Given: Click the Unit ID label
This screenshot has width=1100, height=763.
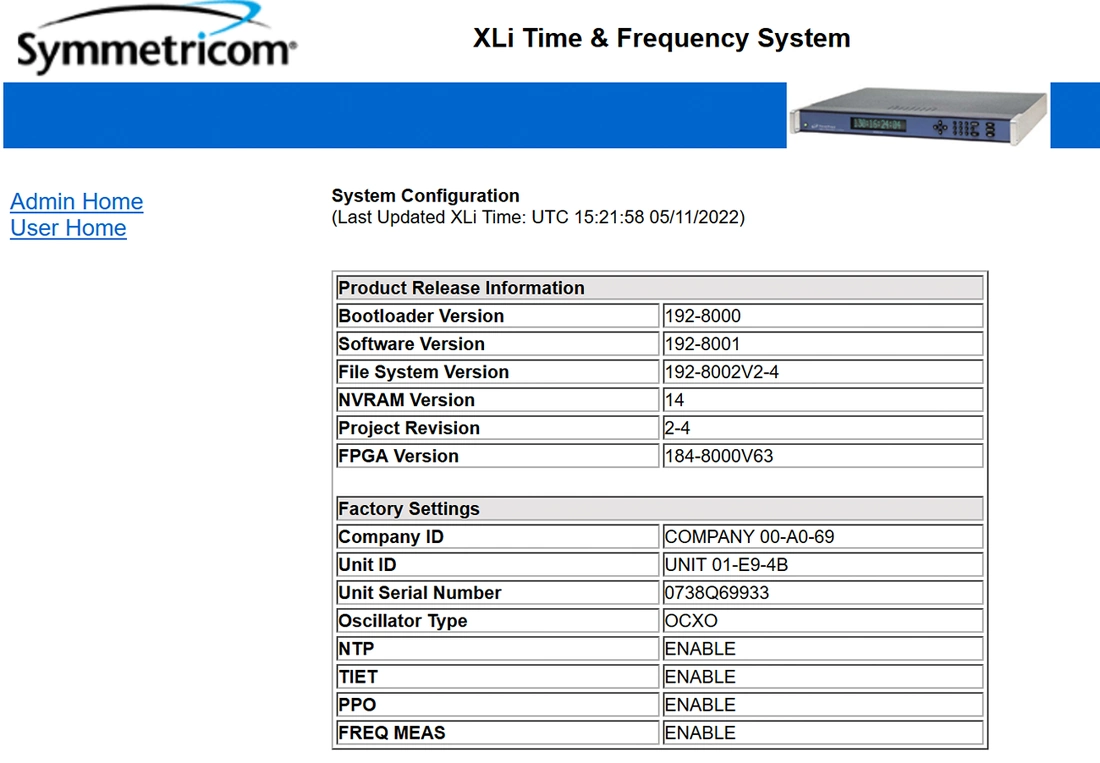Looking at the screenshot, I should pos(367,565).
